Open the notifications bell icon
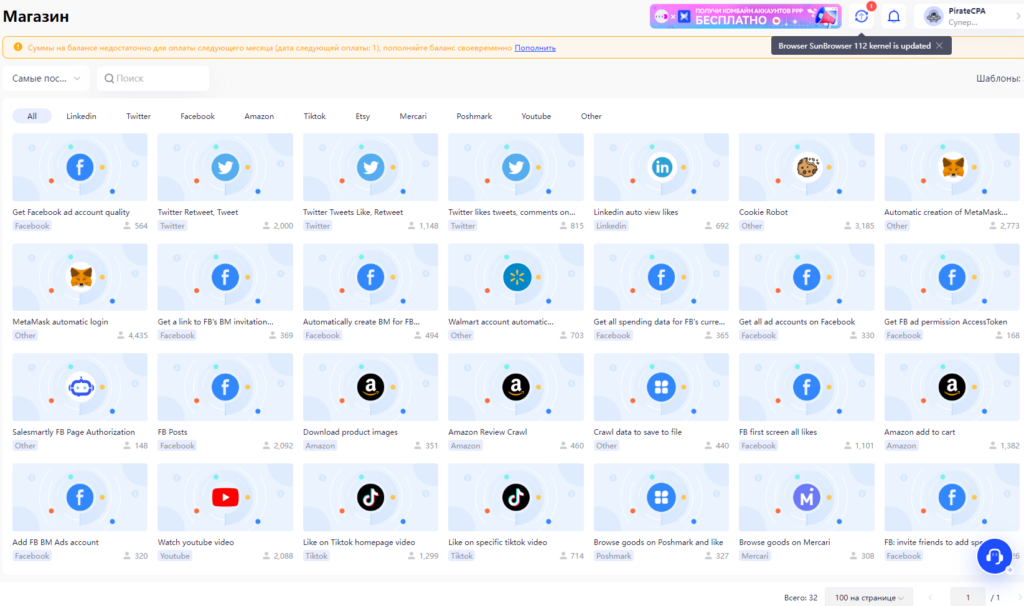The image size is (1024, 606). [894, 16]
